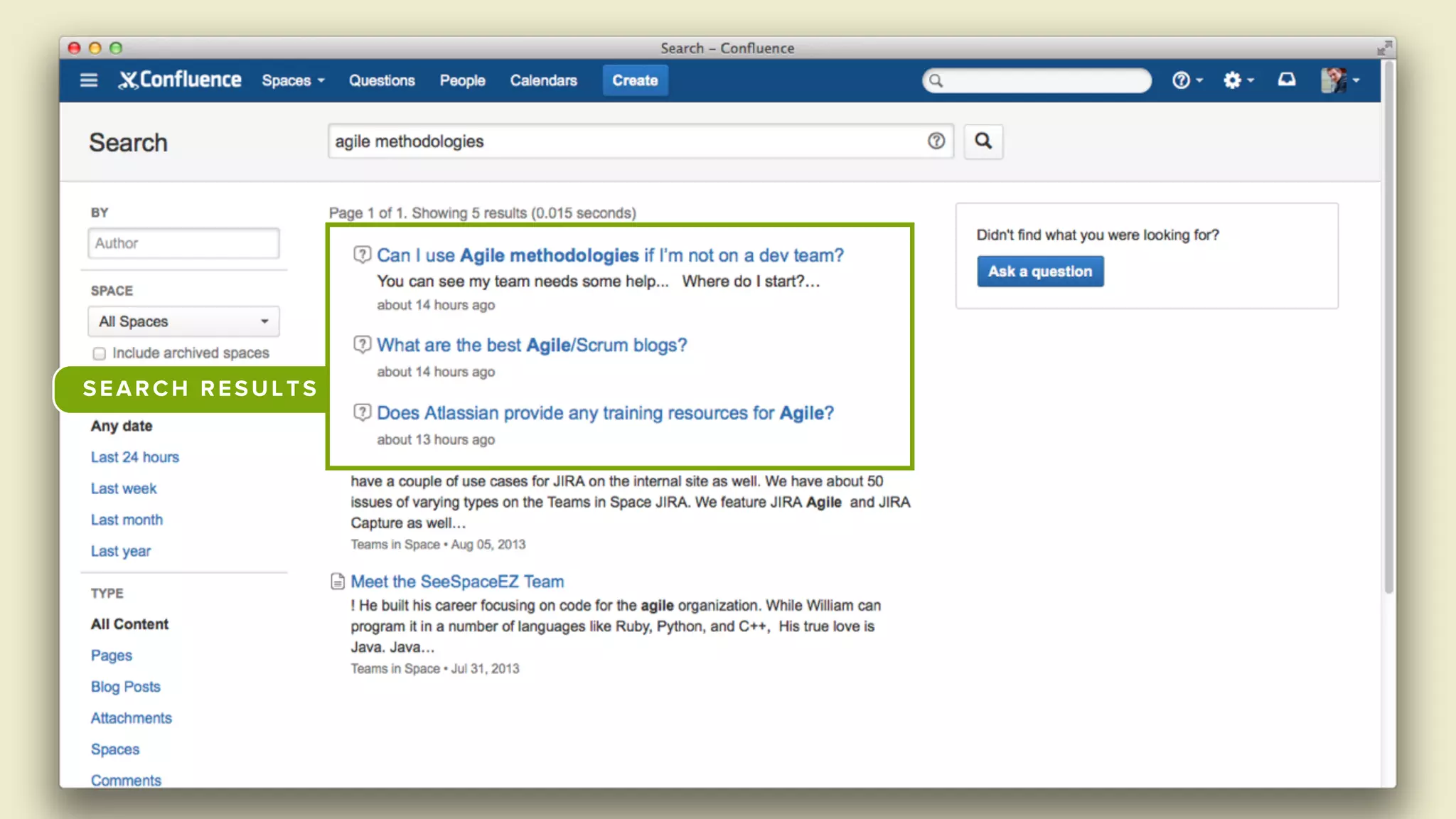Open the notifications inbox tray icon

click(x=1287, y=80)
